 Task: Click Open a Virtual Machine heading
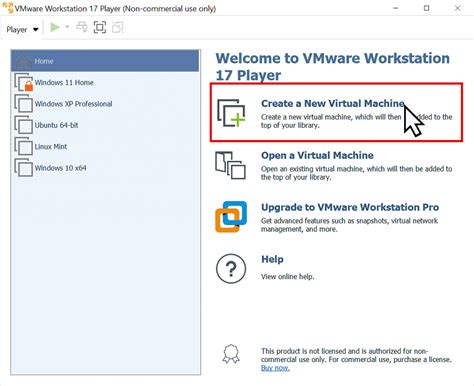click(x=317, y=155)
